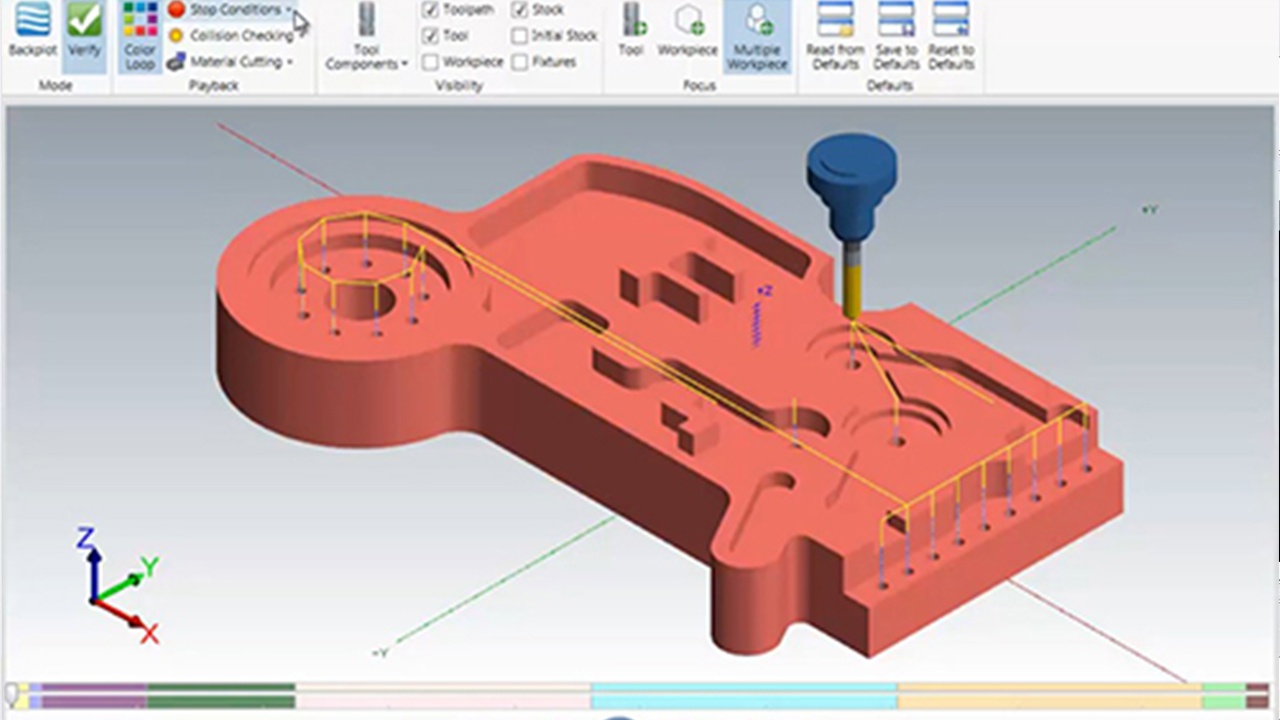
Task: Check the Initial Stock checkbox
Action: click(x=520, y=36)
